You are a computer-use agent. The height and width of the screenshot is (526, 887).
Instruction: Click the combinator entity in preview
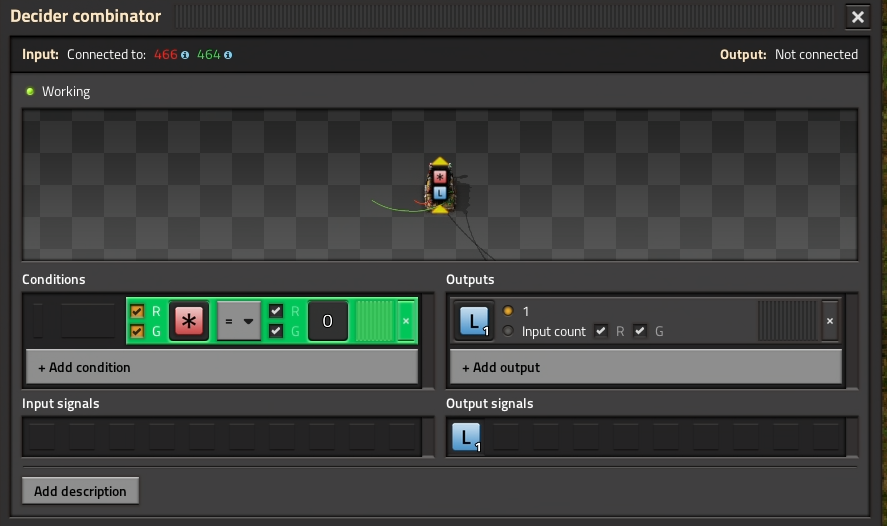click(439, 185)
